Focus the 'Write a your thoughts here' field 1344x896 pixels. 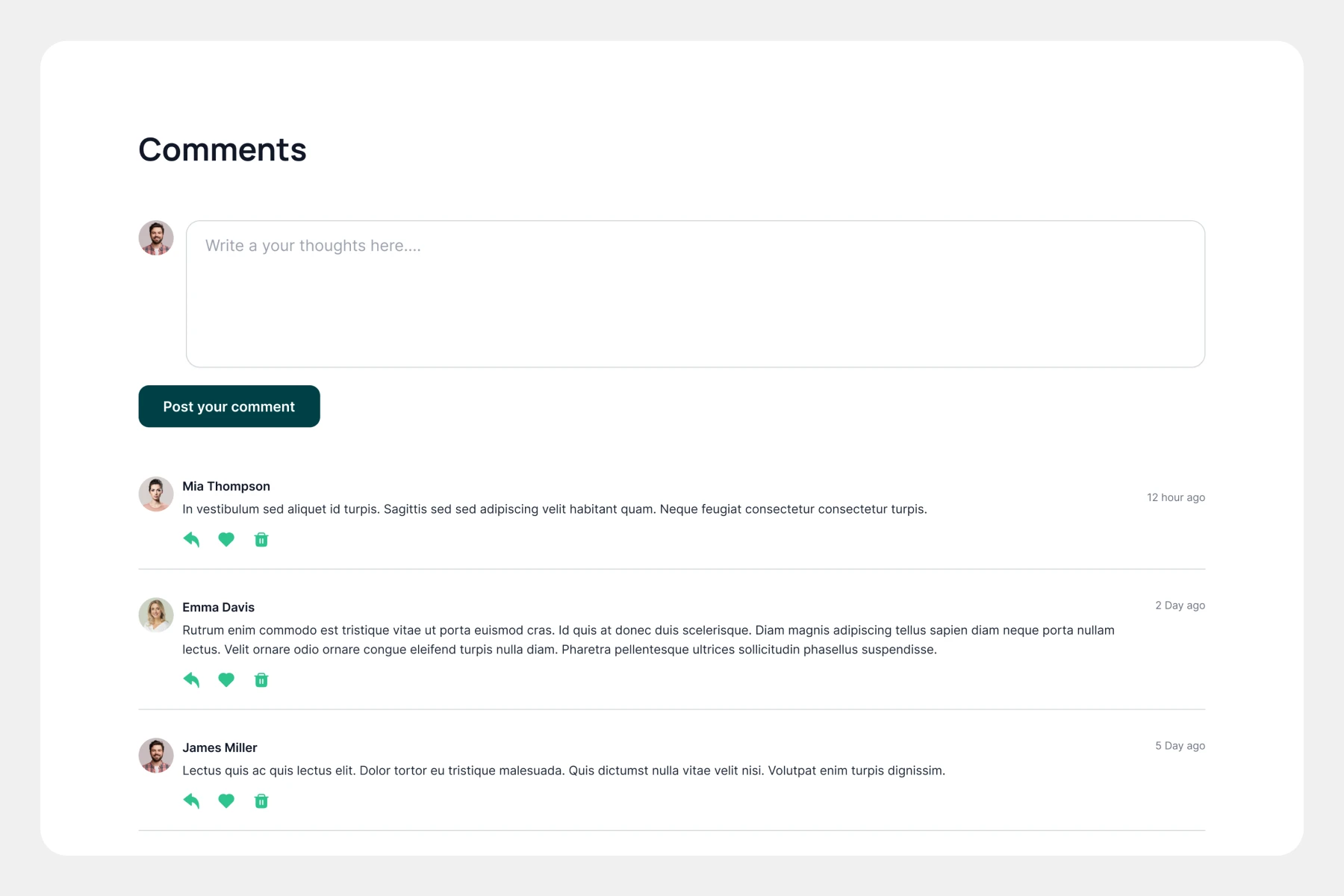pyautogui.click(x=694, y=293)
